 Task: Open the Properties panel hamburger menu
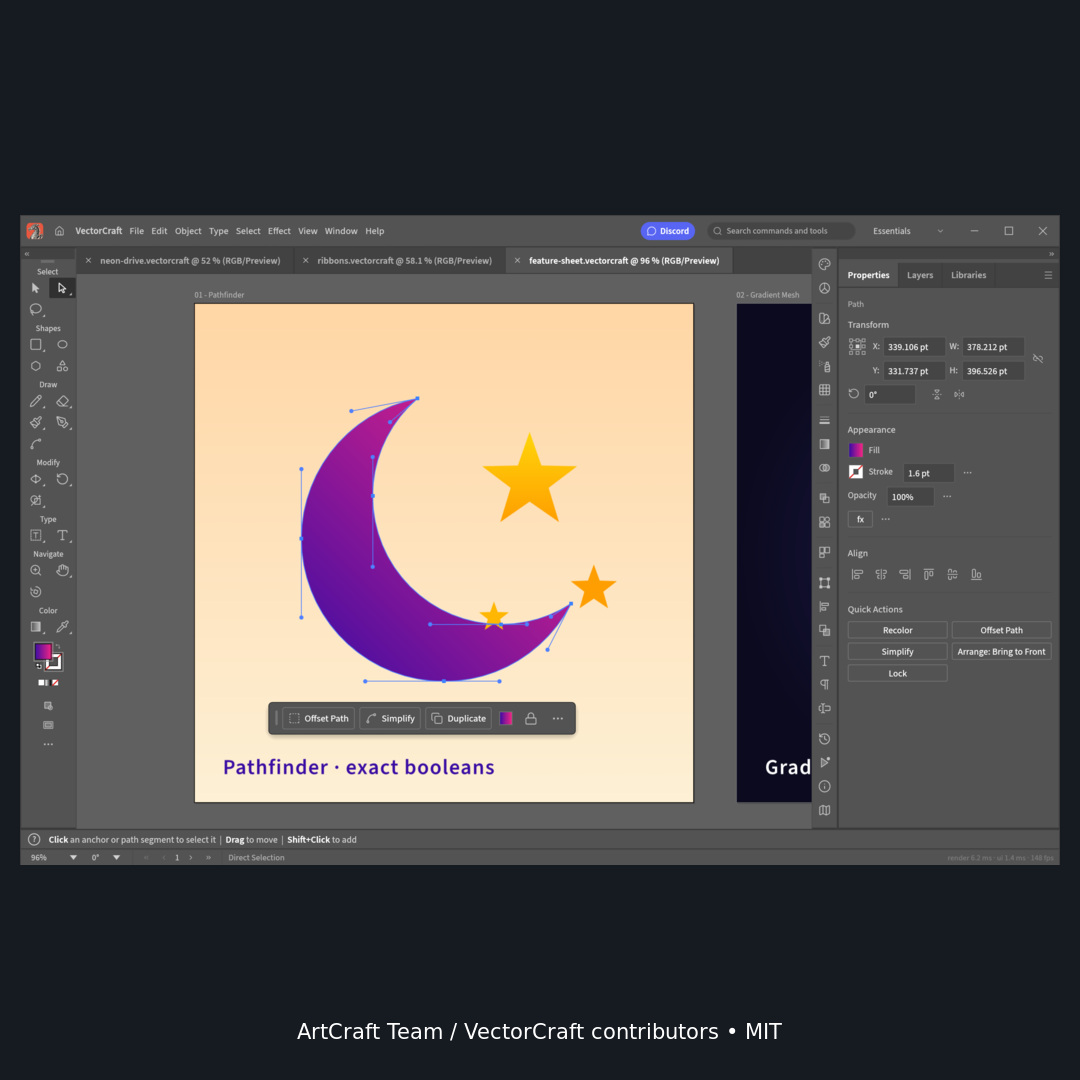(1048, 276)
